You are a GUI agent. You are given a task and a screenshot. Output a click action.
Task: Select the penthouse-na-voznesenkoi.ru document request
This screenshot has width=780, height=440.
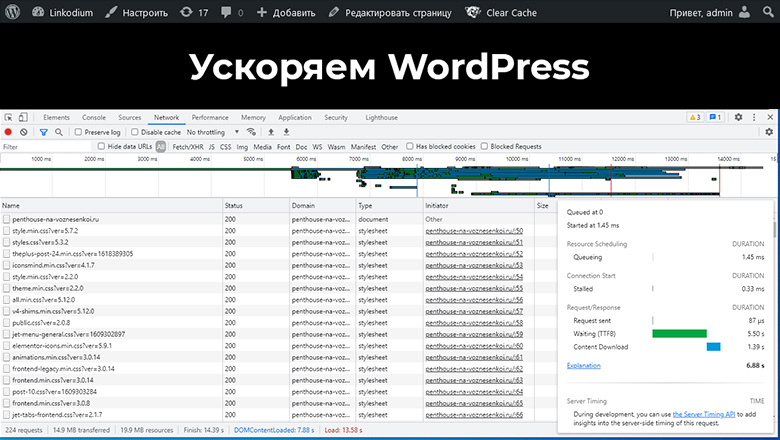click(x=56, y=219)
